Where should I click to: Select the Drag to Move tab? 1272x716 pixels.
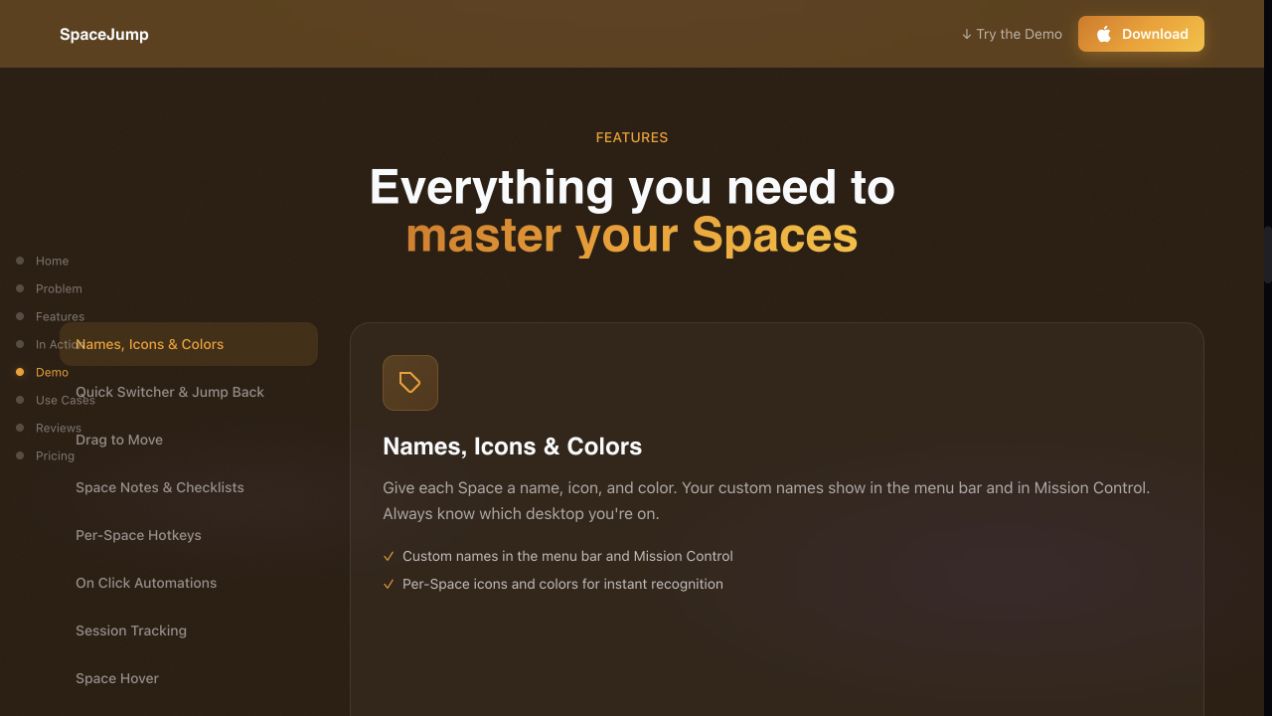189,440
